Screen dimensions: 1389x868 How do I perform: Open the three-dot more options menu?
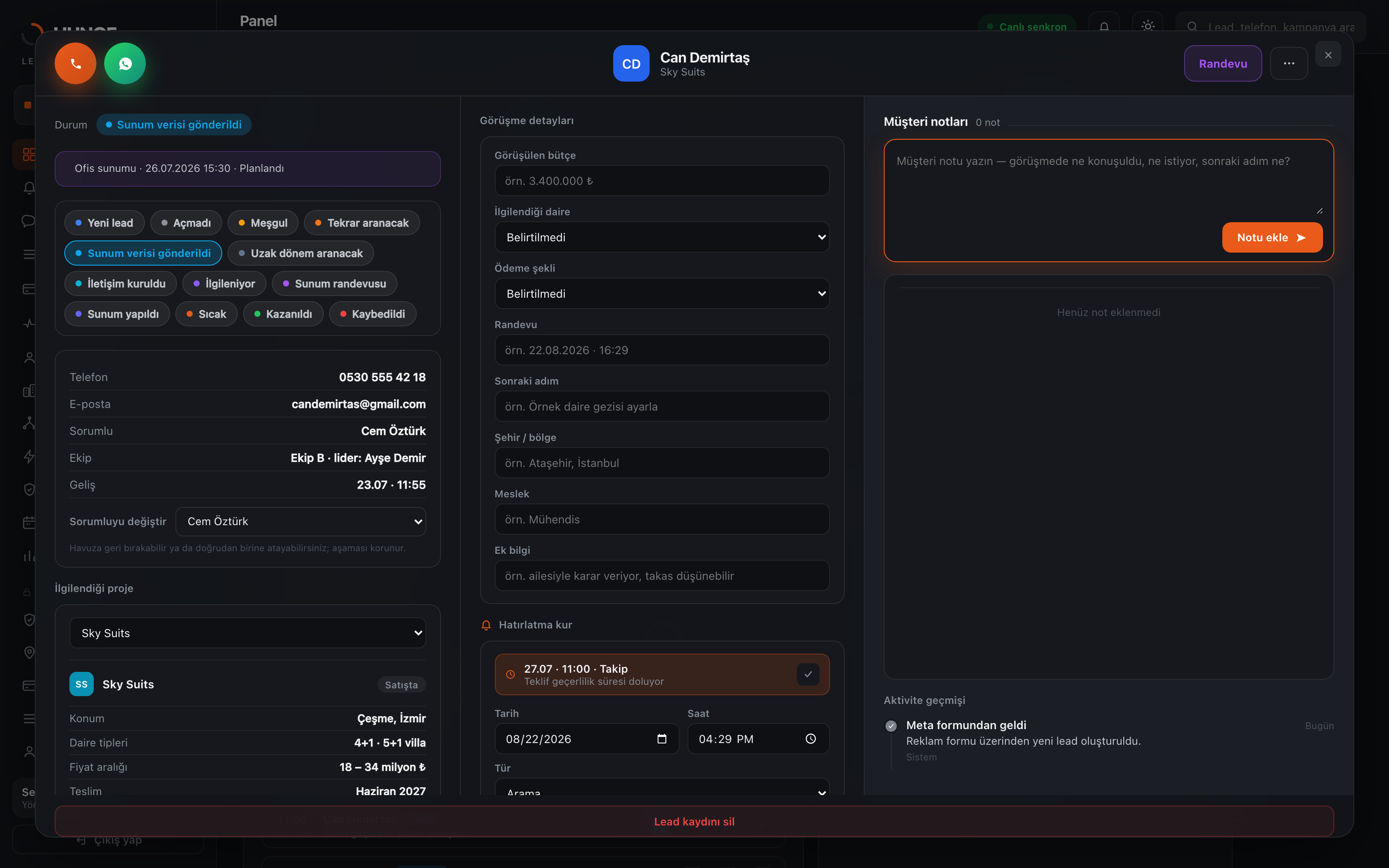coord(1289,63)
